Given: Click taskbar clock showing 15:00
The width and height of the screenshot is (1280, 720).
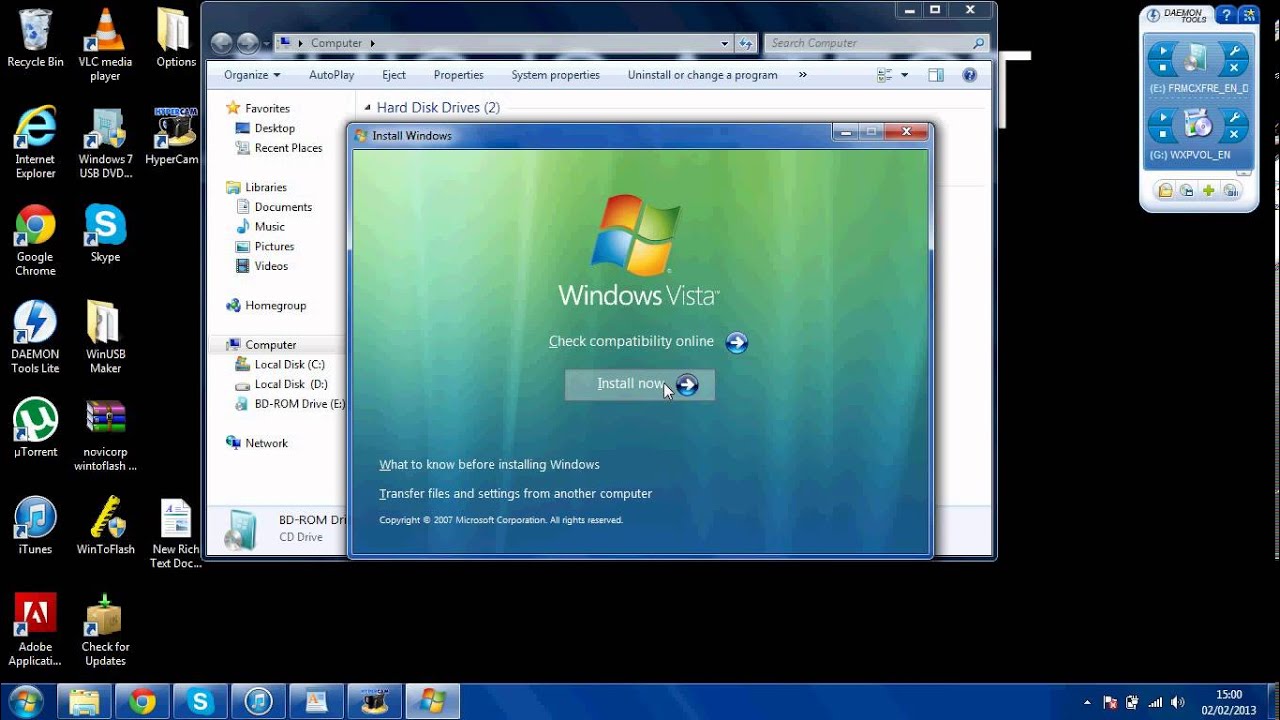Looking at the screenshot, I should (x=1229, y=702).
